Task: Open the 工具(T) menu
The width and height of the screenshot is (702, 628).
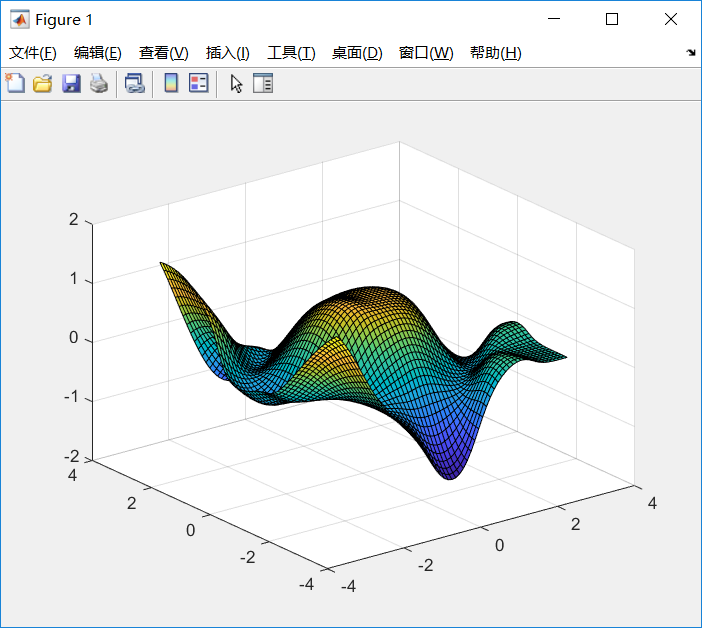Action: pos(291,53)
